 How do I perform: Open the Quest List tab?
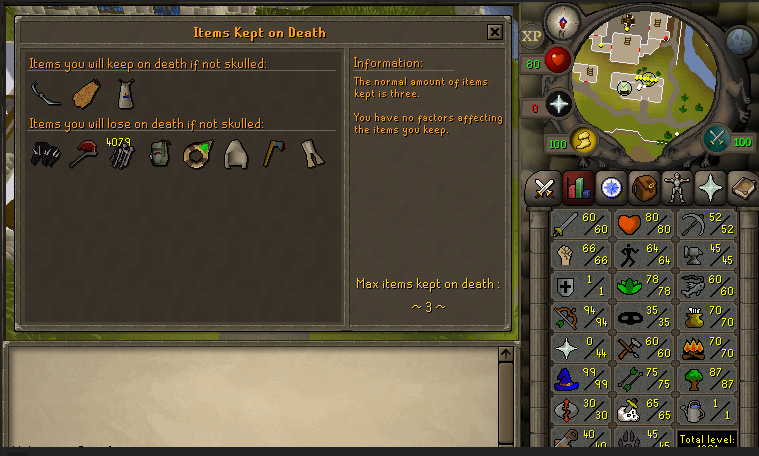(x=611, y=188)
